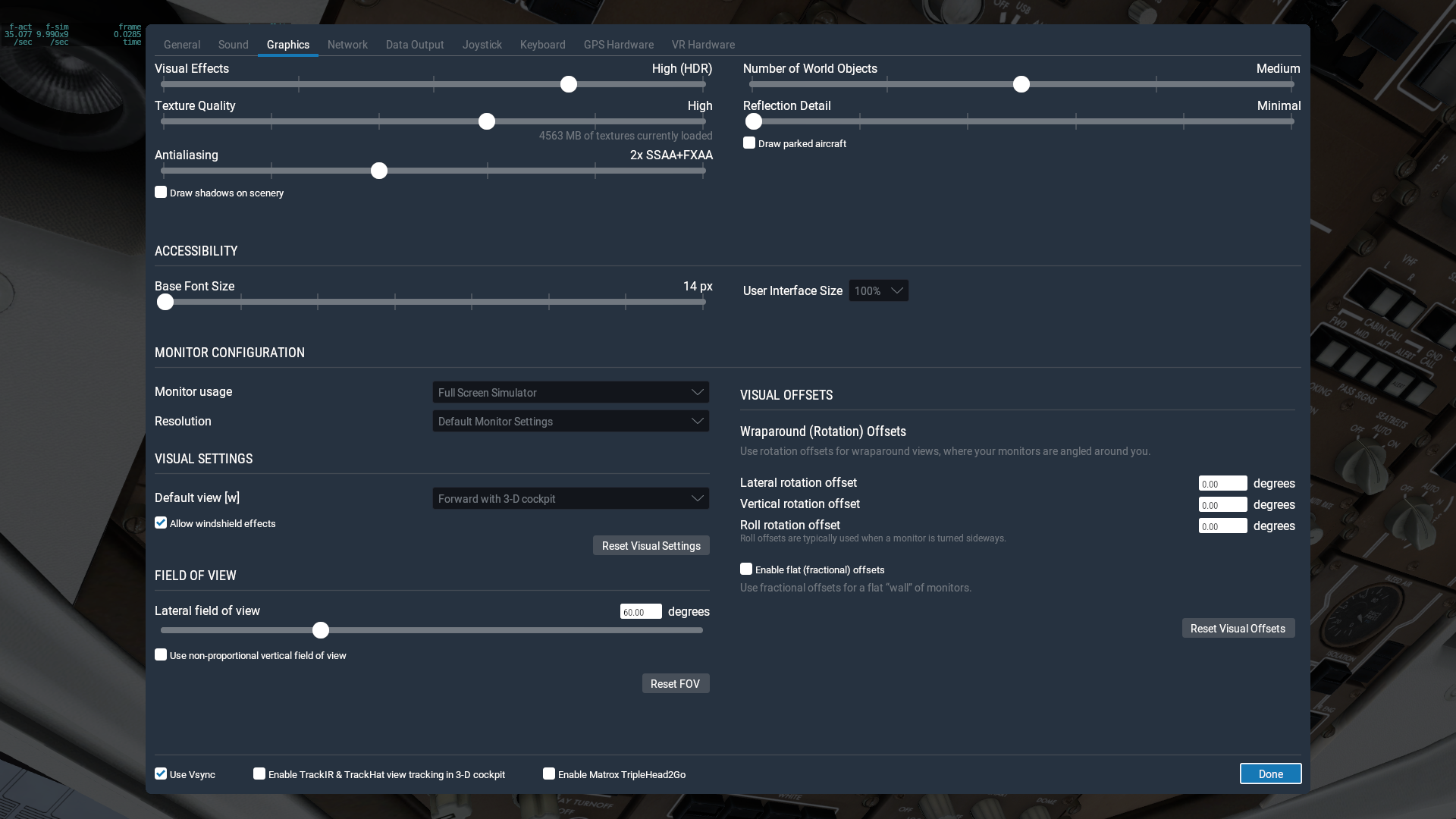The height and width of the screenshot is (819, 1456).
Task: Expand User Interface Size dropdown
Action: pos(878,290)
